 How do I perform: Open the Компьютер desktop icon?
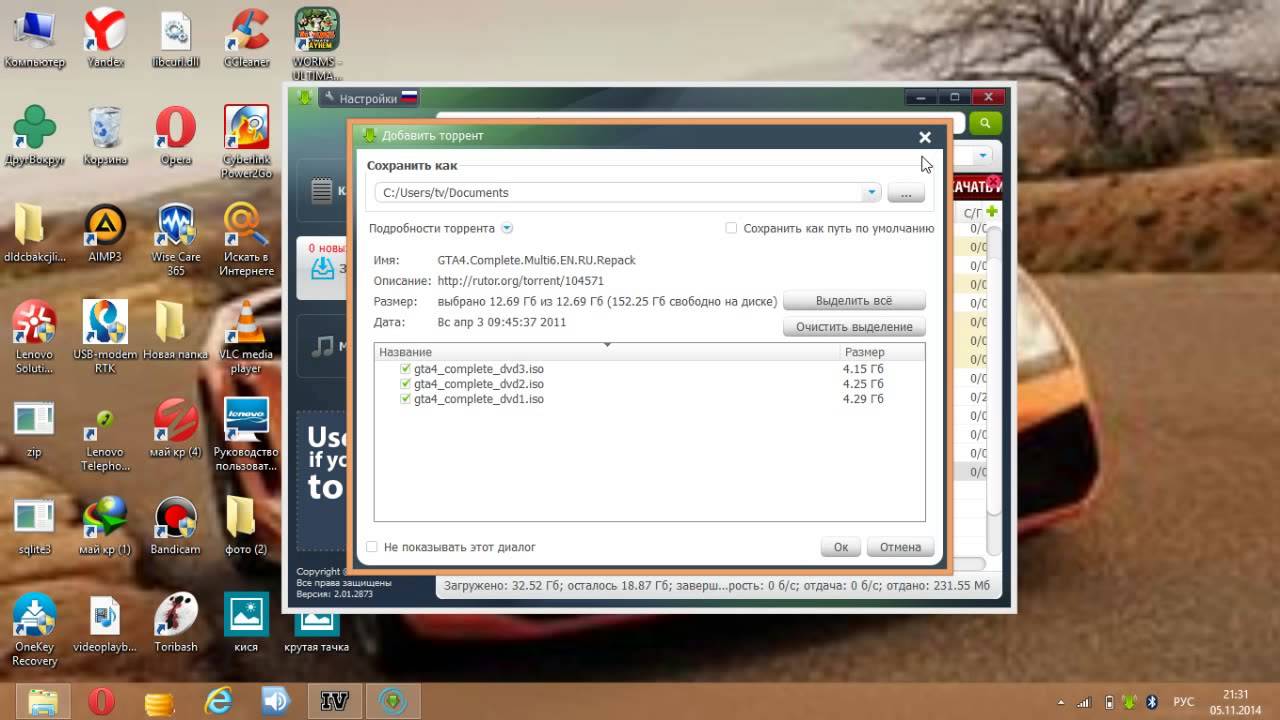click(34, 38)
